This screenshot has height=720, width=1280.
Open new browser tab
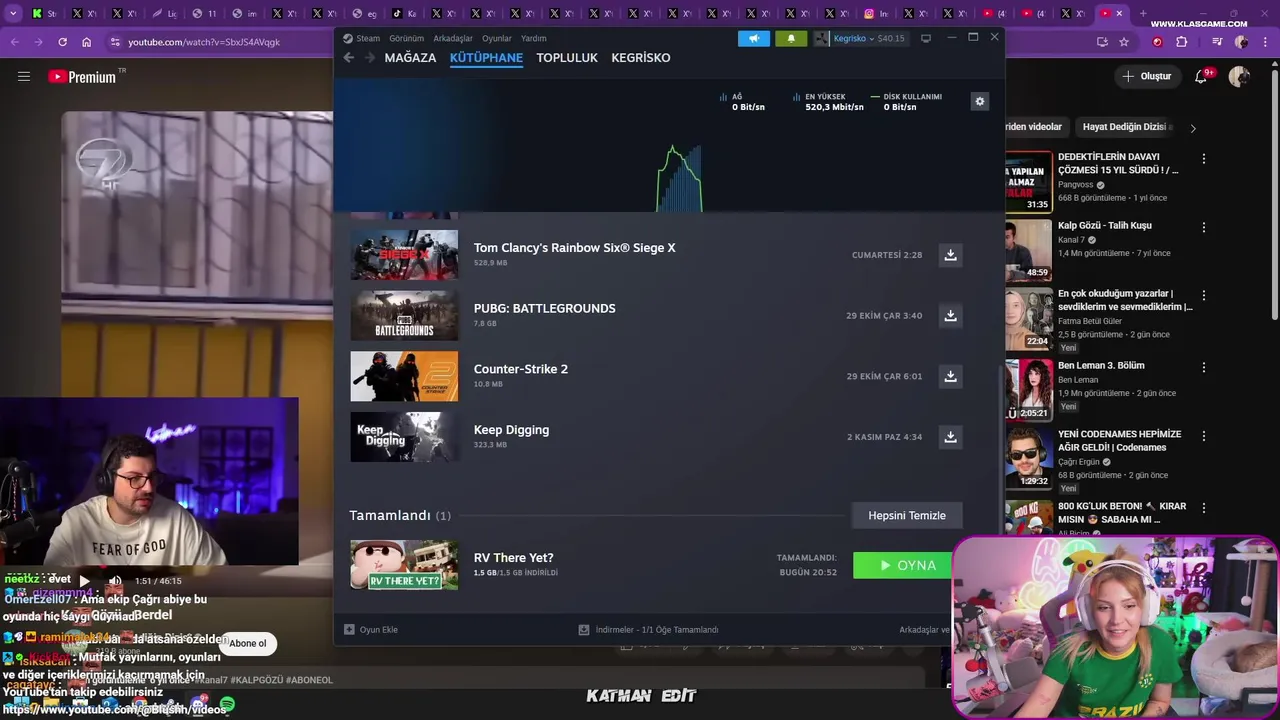(1142, 14)
